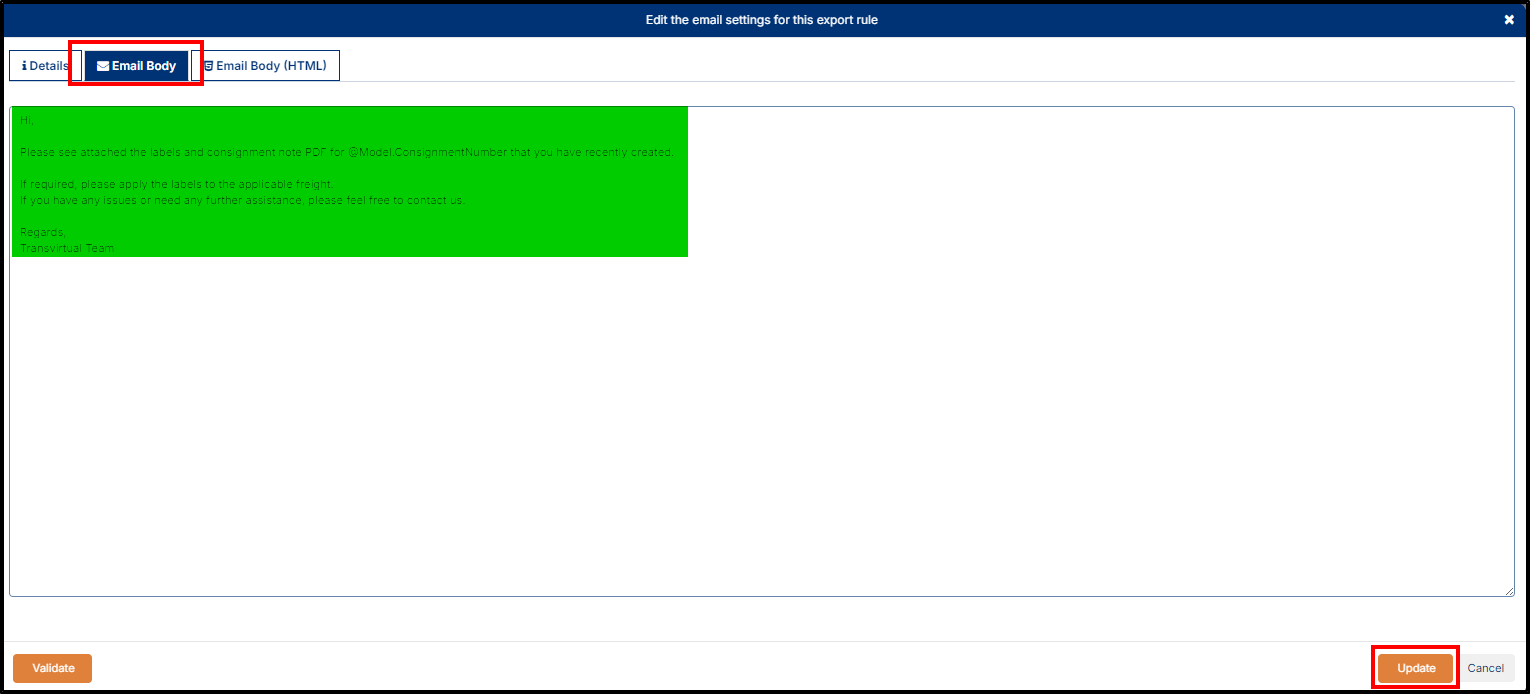The image size is (1530, 694).
Task: Select the Email Body tab
Action: click(x=137, y=66)
